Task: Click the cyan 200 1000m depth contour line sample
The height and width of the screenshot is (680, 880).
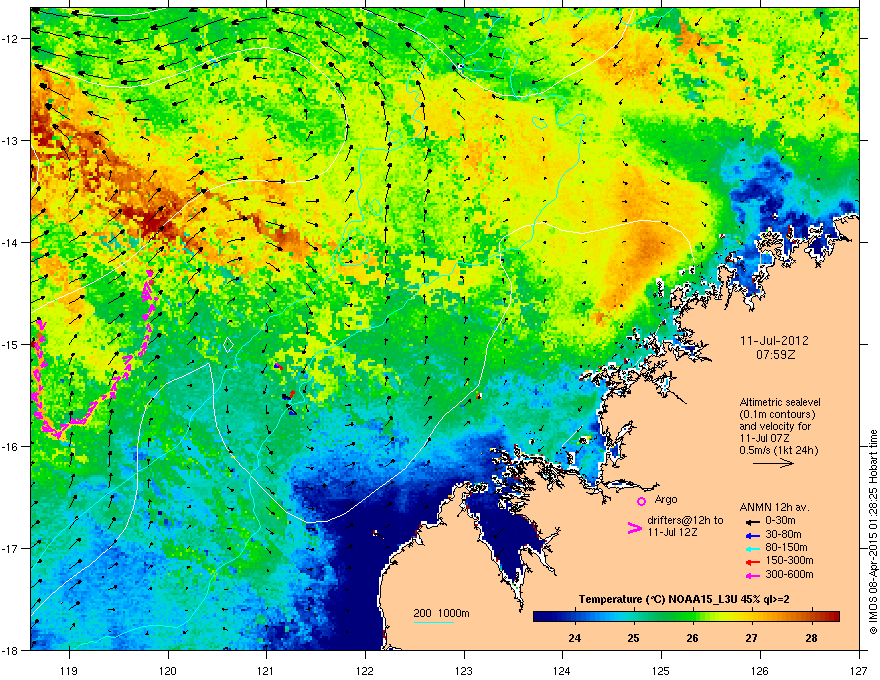Action: click(433, 623)
